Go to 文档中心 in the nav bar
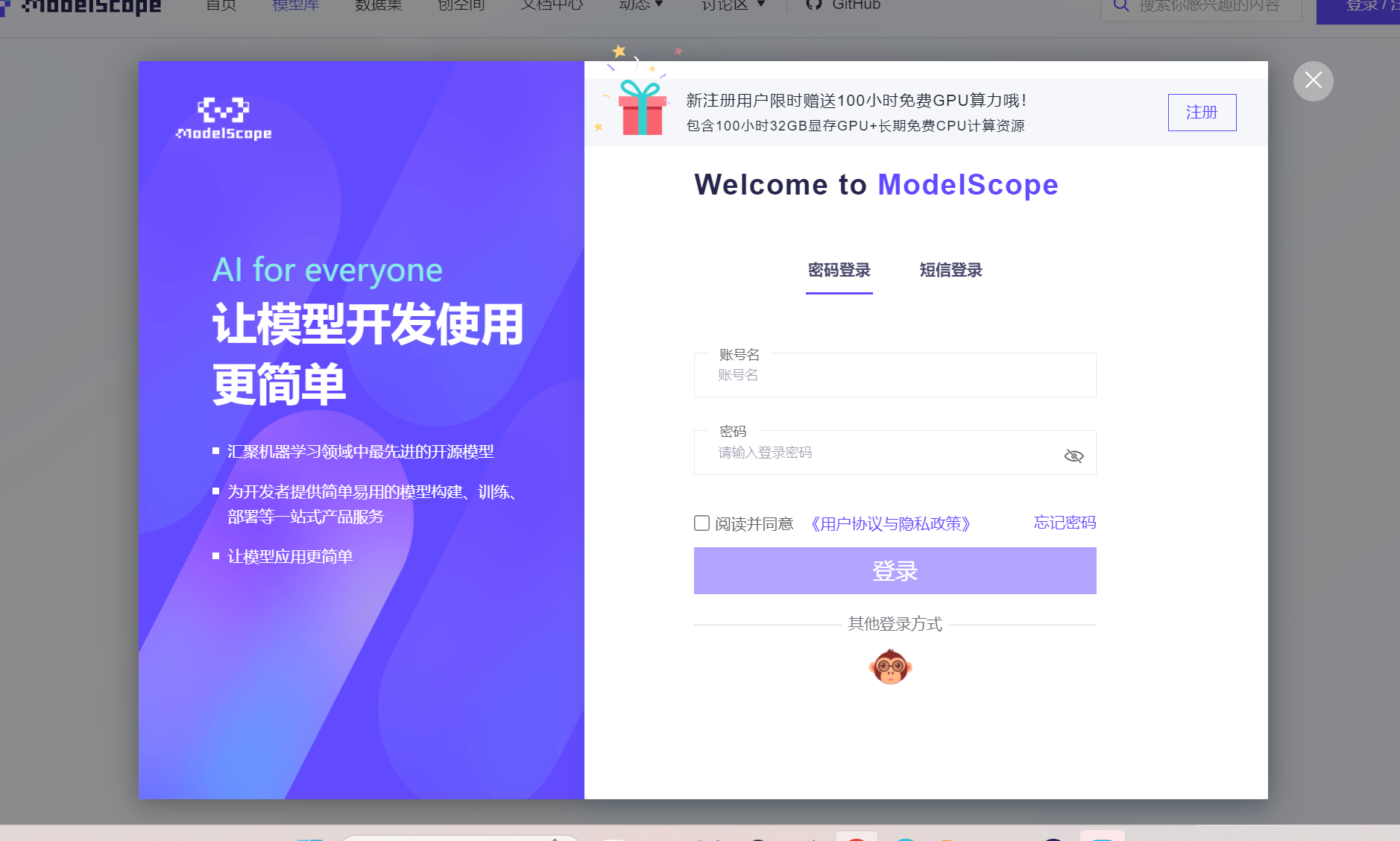Screen dimensions: 1400x841 (552, 5)
